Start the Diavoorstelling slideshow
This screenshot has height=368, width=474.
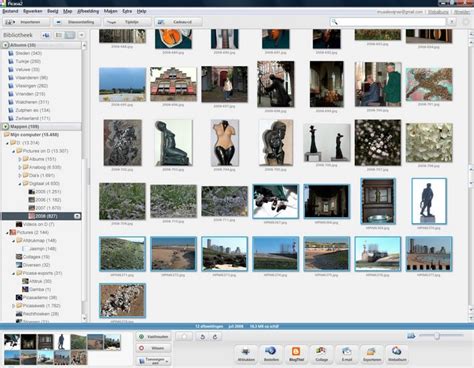77,22
